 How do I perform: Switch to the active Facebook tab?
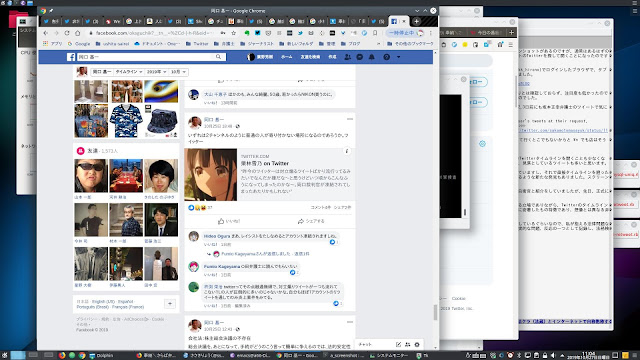pyautogui.click(x=398, y=21)
